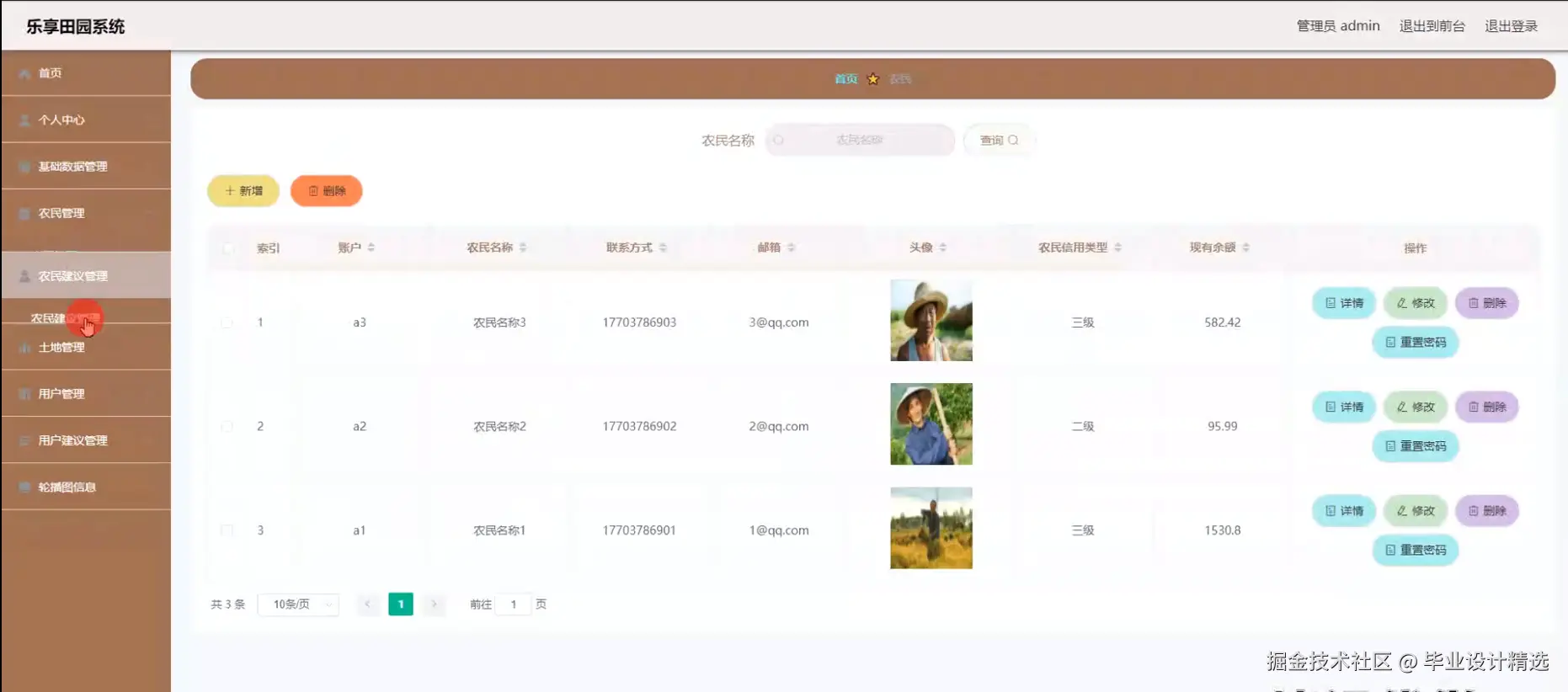Focus the 前往 page number field
Viewport: 1568px width, 692px height.
click(x=513, y=604)
